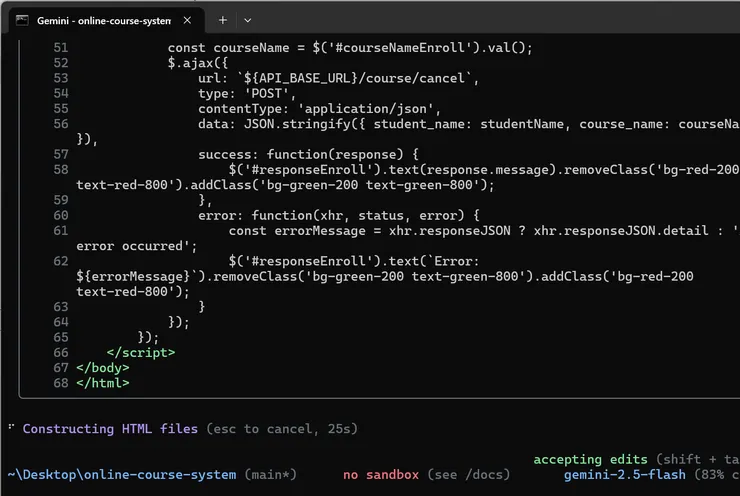Click line number 58 in the gutter

point(61,169)
